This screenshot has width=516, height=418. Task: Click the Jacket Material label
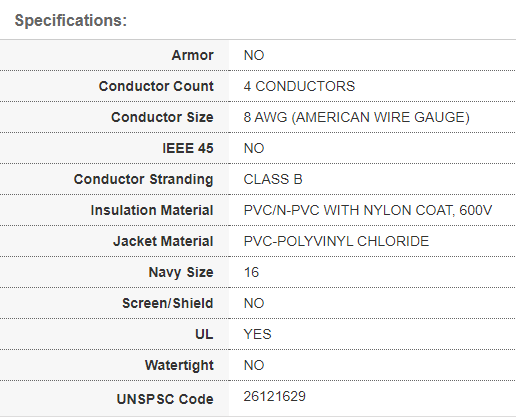[x=163, y=241]
